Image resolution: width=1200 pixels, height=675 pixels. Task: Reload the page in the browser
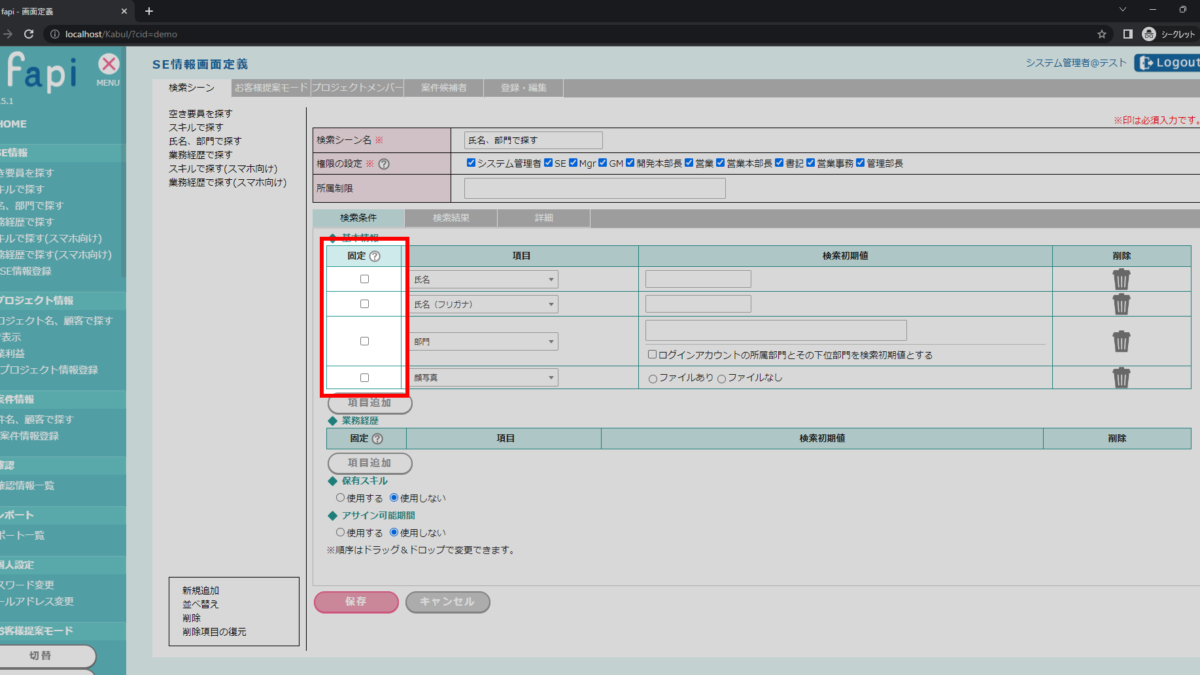pyautogui.click(x=28, y=34)
